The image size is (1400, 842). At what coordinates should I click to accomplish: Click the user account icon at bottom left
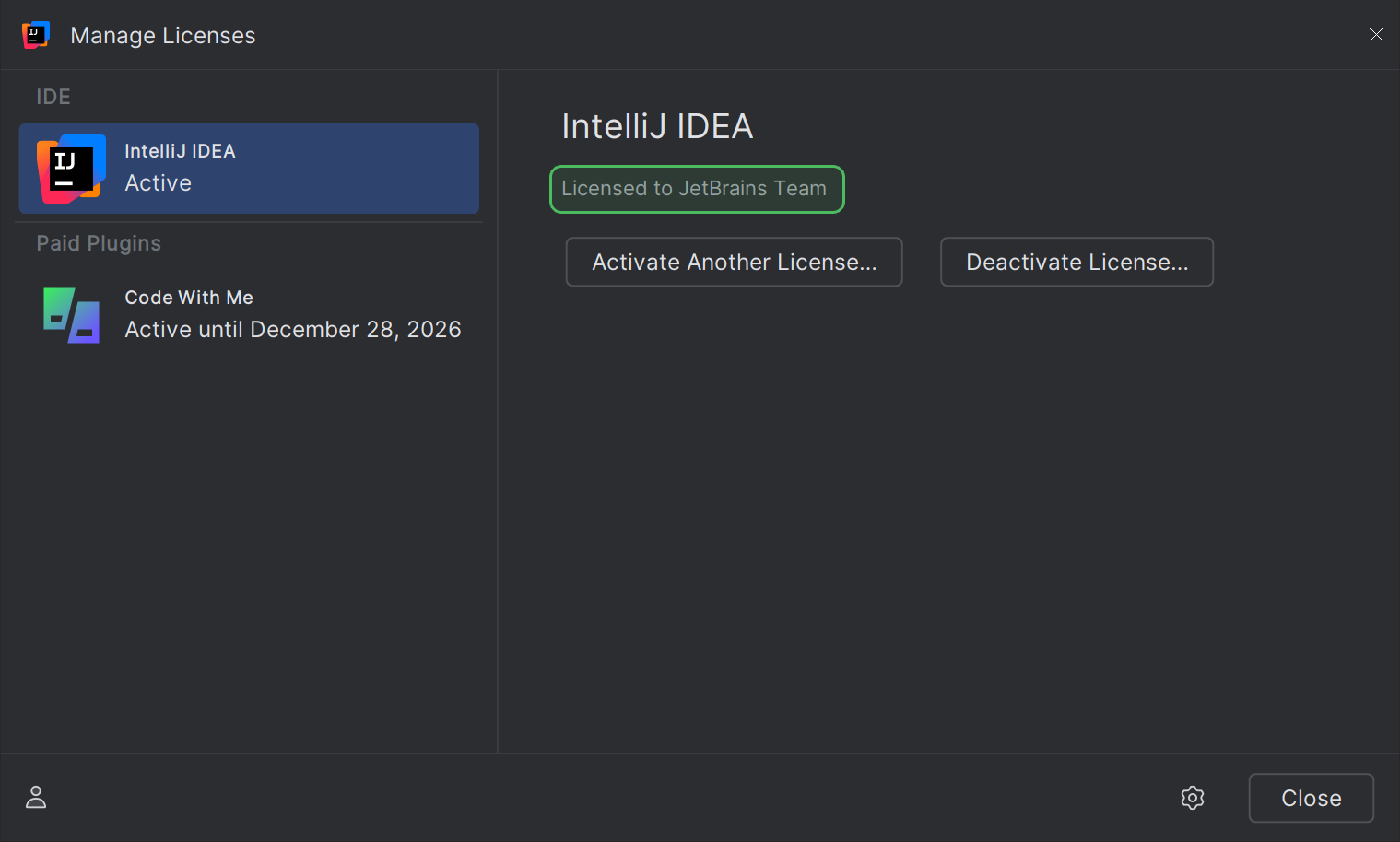(x=35, y=797)
